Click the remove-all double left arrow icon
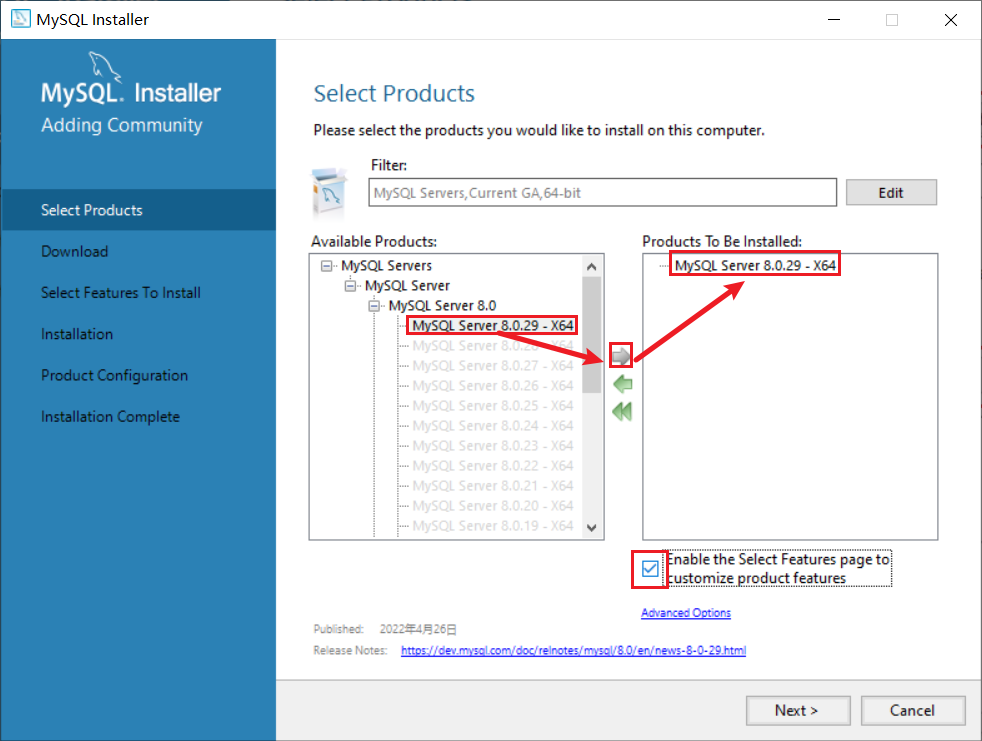 [623, 412]
